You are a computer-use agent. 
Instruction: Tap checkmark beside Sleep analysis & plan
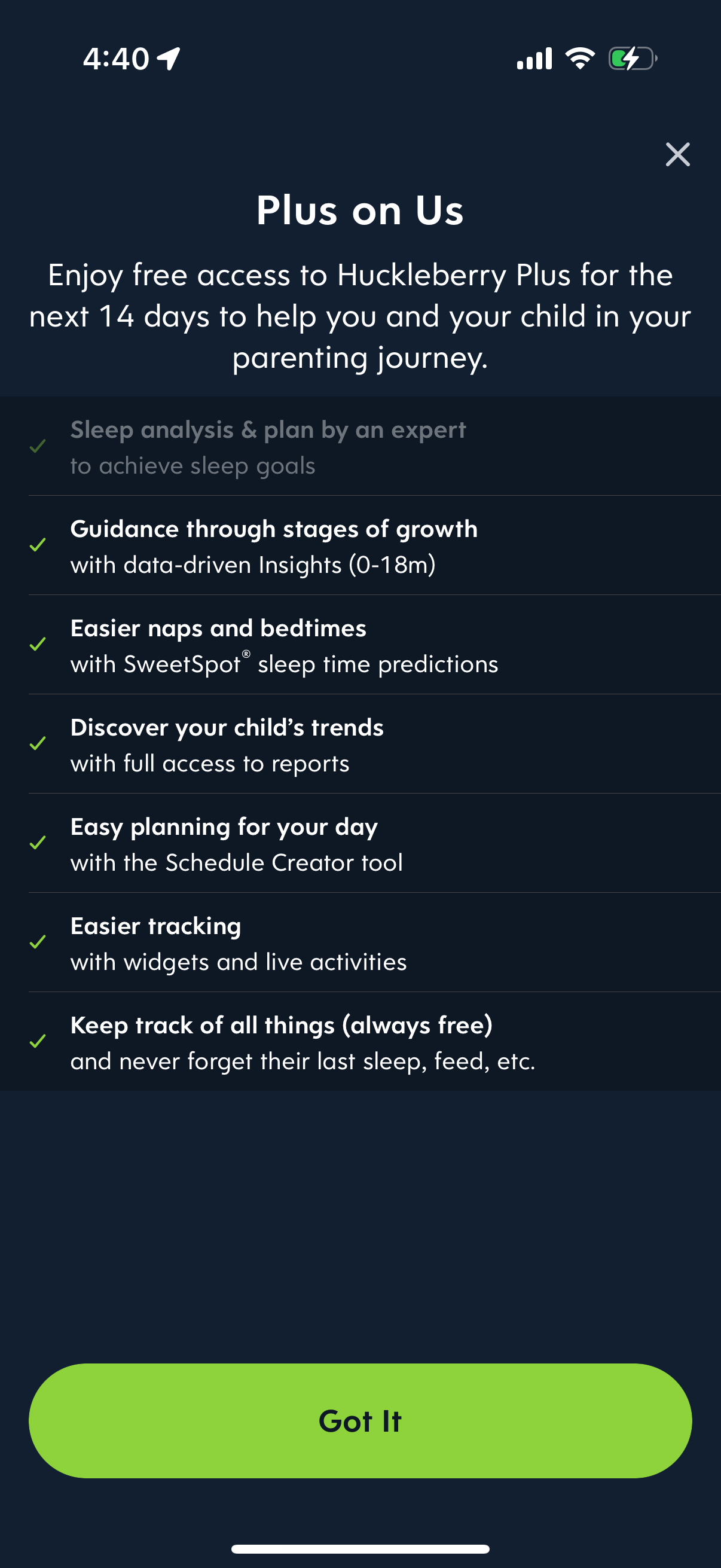38,447
